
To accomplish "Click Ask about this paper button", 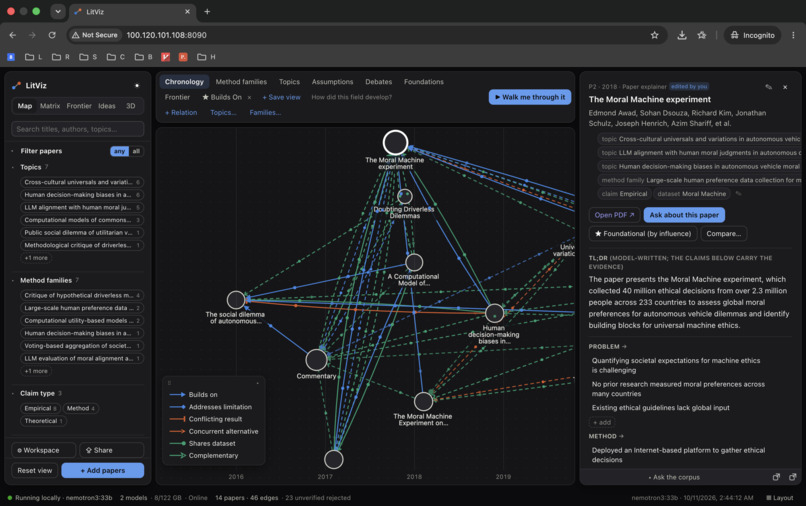I will 684,215.
